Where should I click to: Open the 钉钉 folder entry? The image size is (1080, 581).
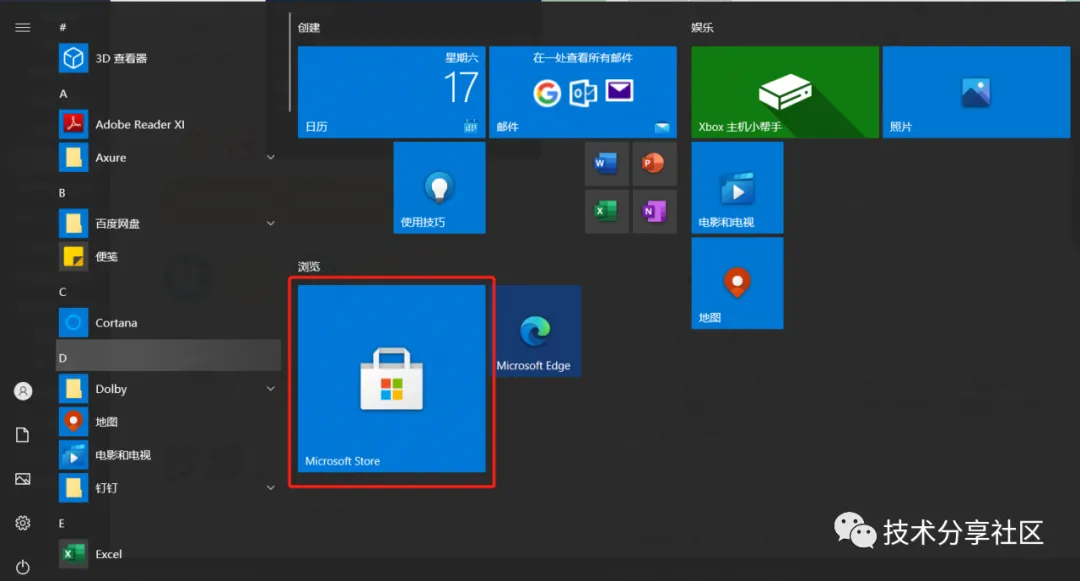pos(169,488)
